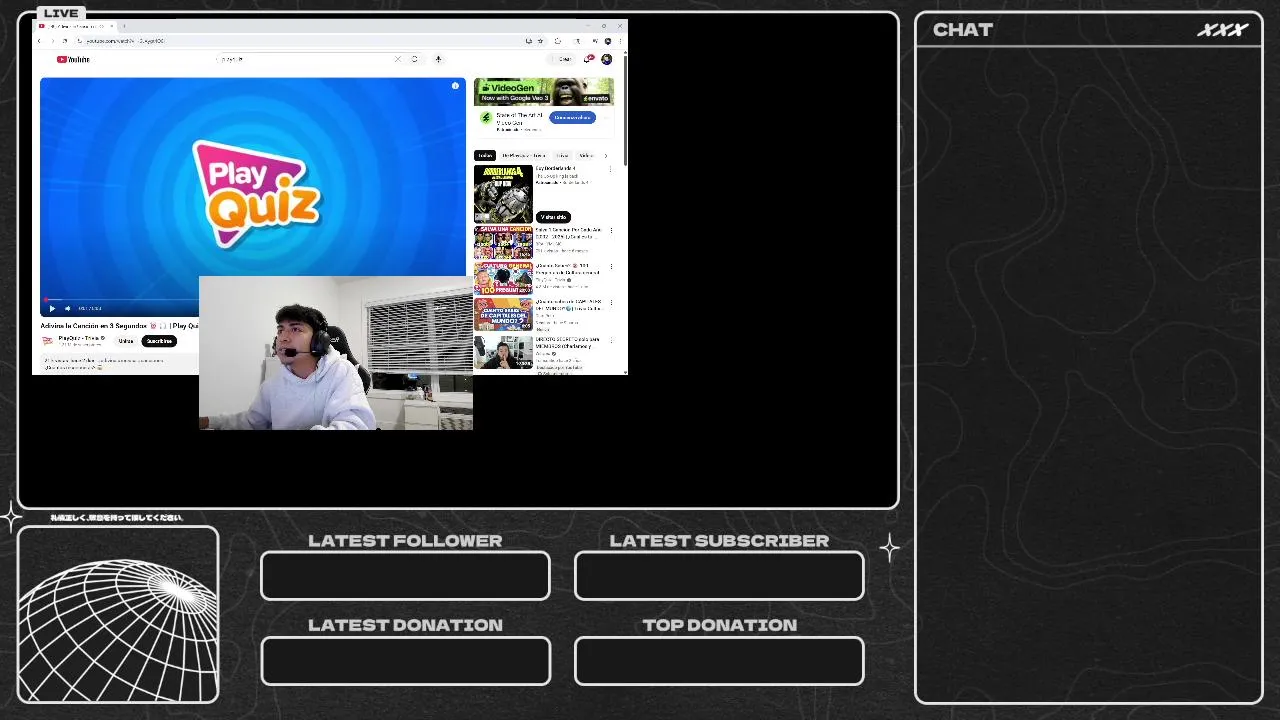Open the account avatar menu
The width and height of the screenshot is (1280, 720).
click(606, 59)
